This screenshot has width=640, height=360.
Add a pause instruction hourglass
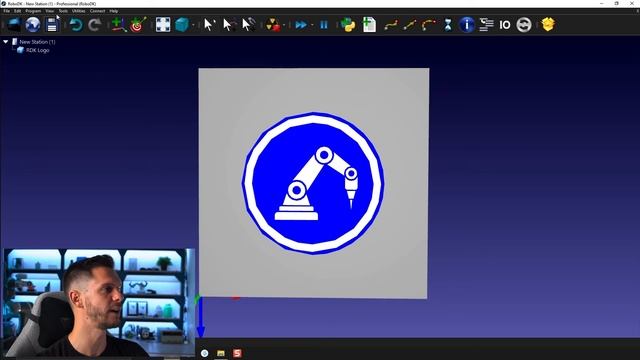point(448,25)
